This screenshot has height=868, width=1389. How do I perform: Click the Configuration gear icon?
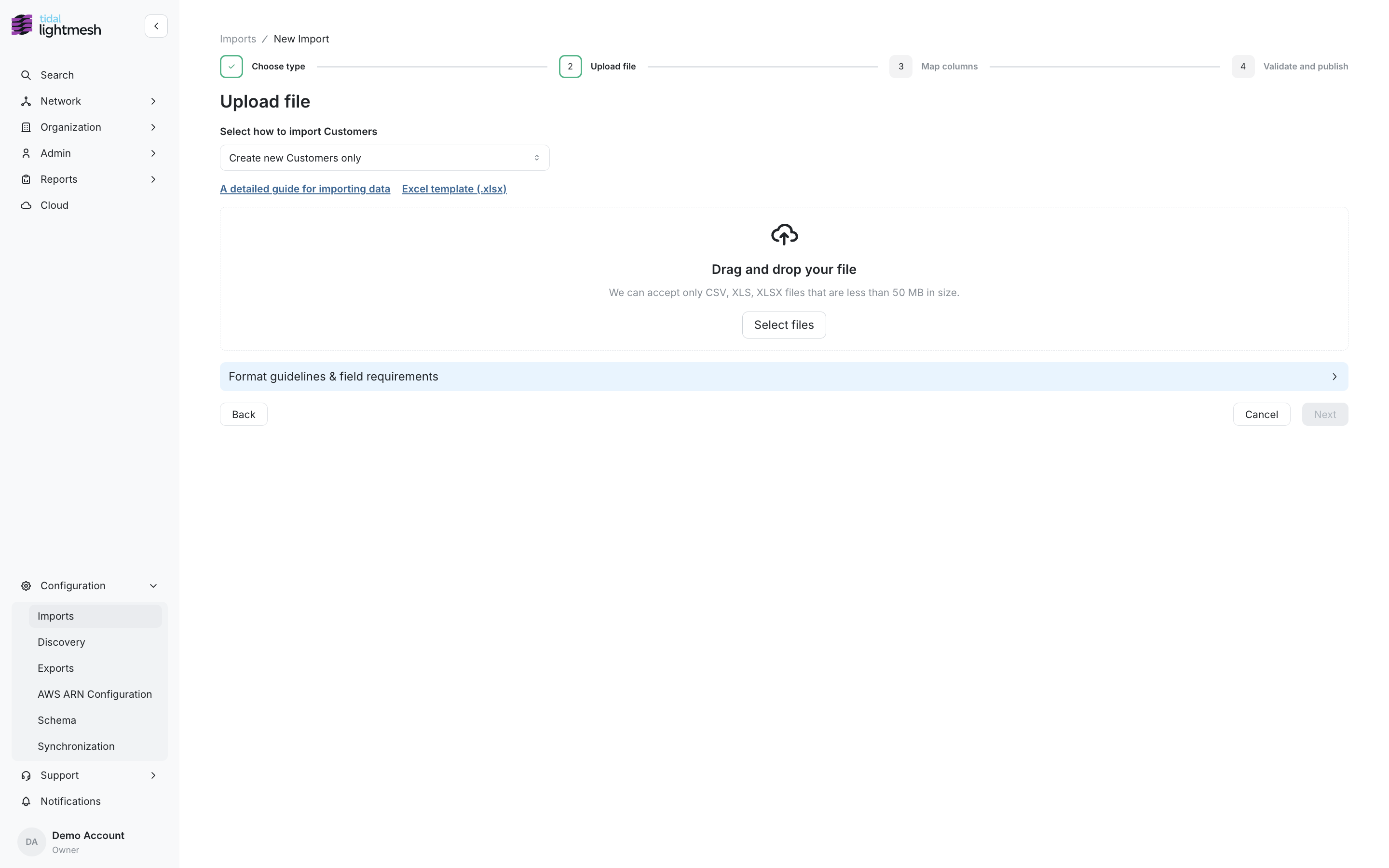tap(26, 585)
